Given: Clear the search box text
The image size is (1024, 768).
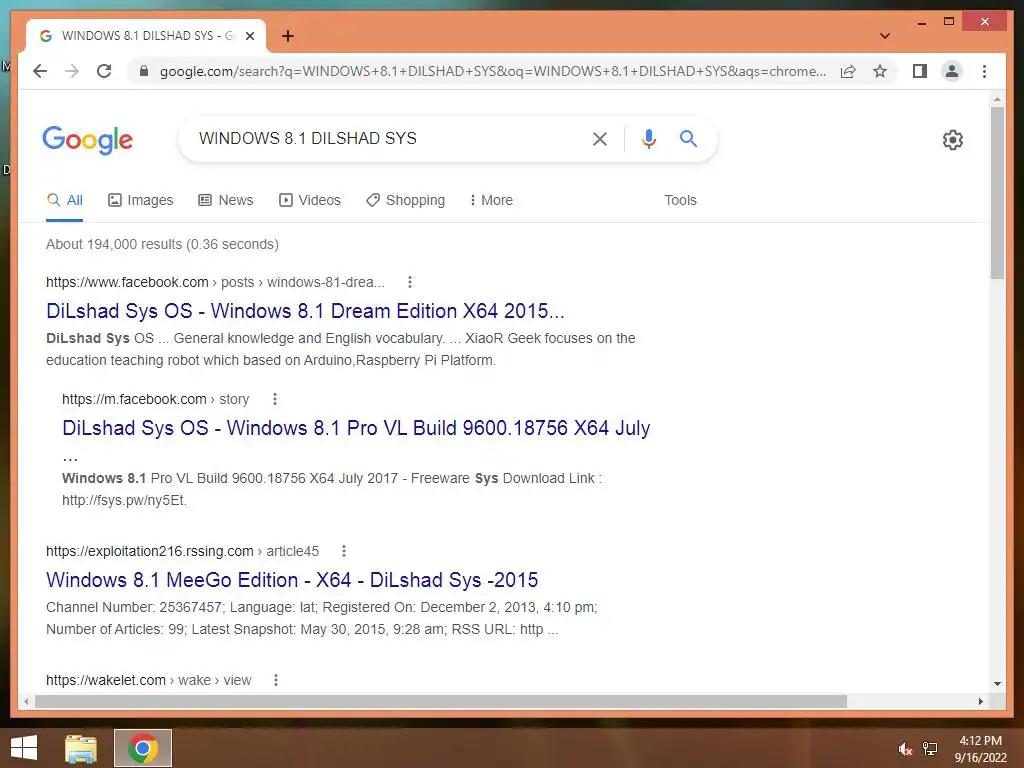Looking at the screenshot, I should pyautogui.click(x=600, y=138).
